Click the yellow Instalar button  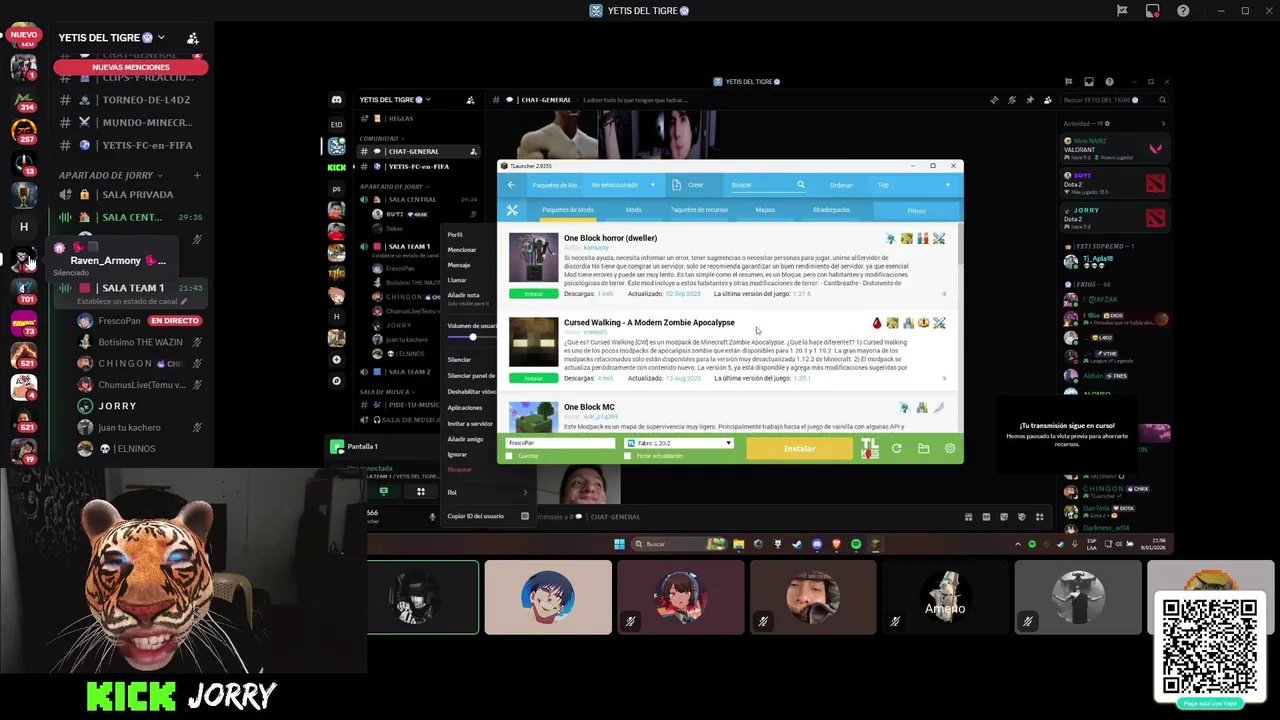point(799,449)
